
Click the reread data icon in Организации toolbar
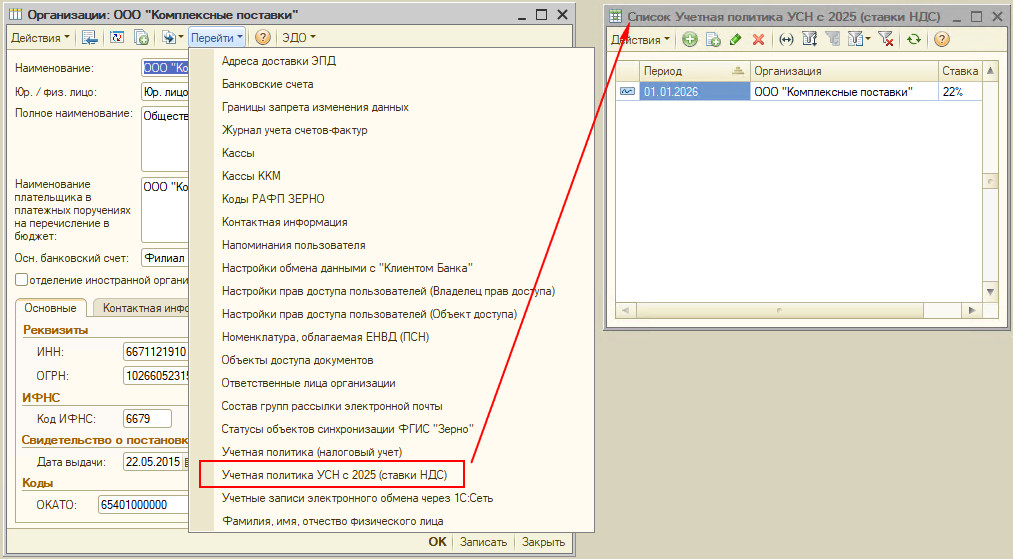pos(117,37)
